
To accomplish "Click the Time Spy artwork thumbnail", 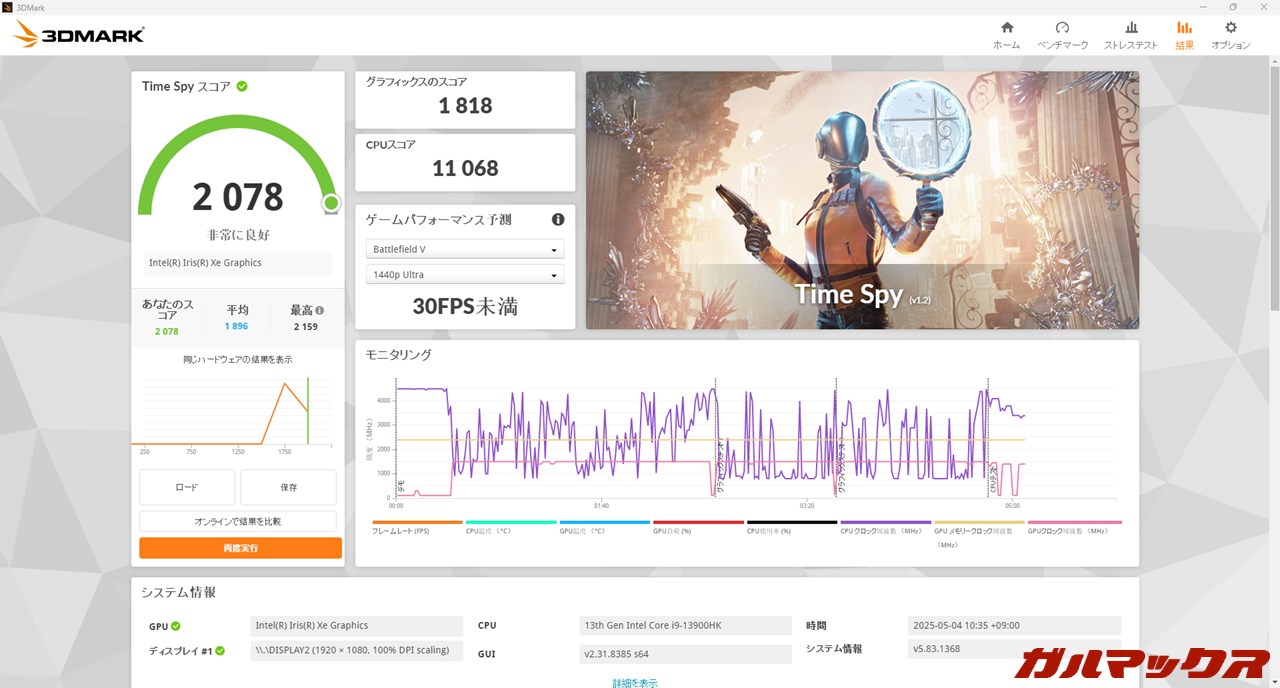I will [x=862, y=200].
